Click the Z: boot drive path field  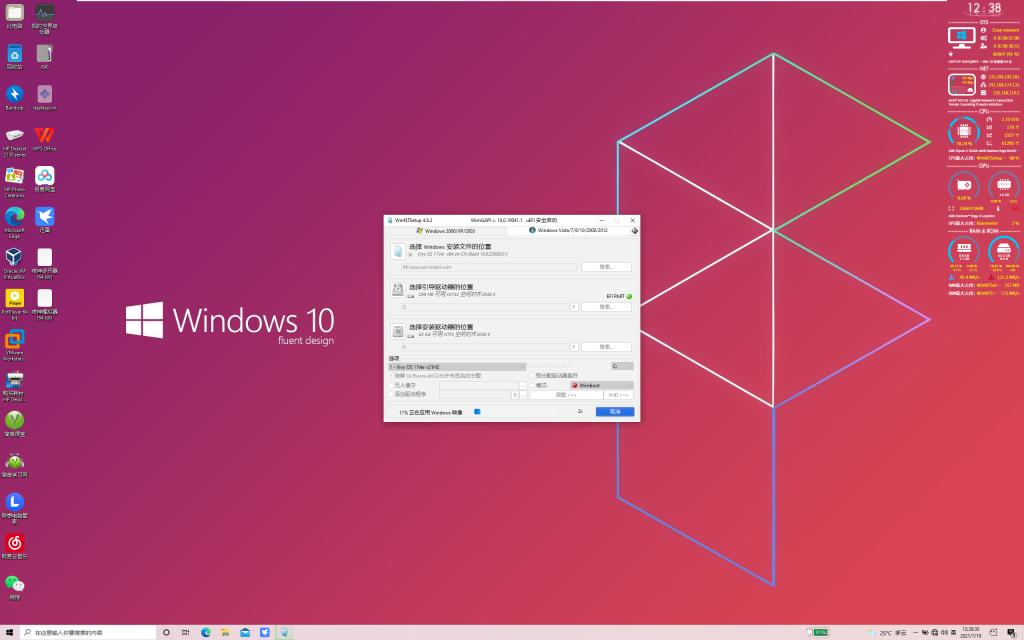[485, 307]
